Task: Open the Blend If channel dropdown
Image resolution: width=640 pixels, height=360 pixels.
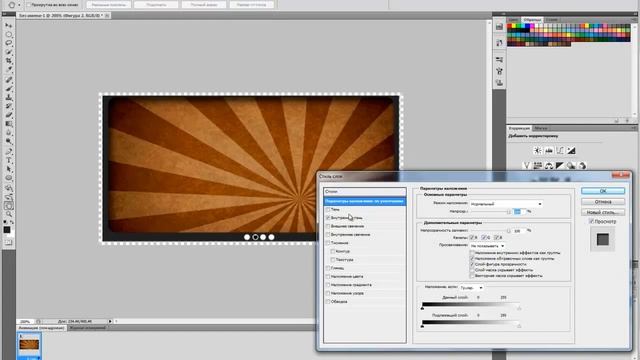Action: click(x=471, y=288)
